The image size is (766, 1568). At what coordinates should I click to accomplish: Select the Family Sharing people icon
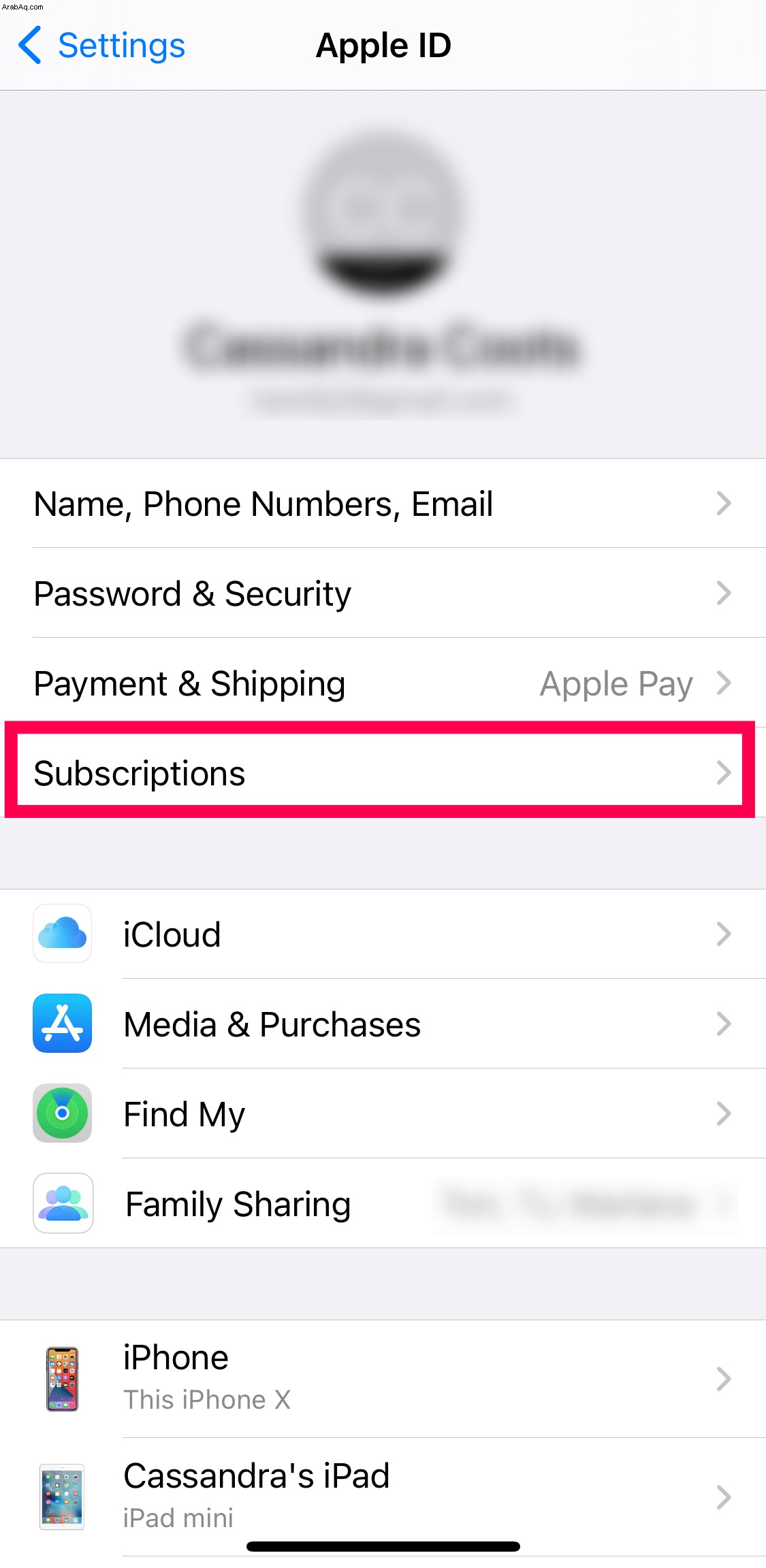tap(63, 1203)
